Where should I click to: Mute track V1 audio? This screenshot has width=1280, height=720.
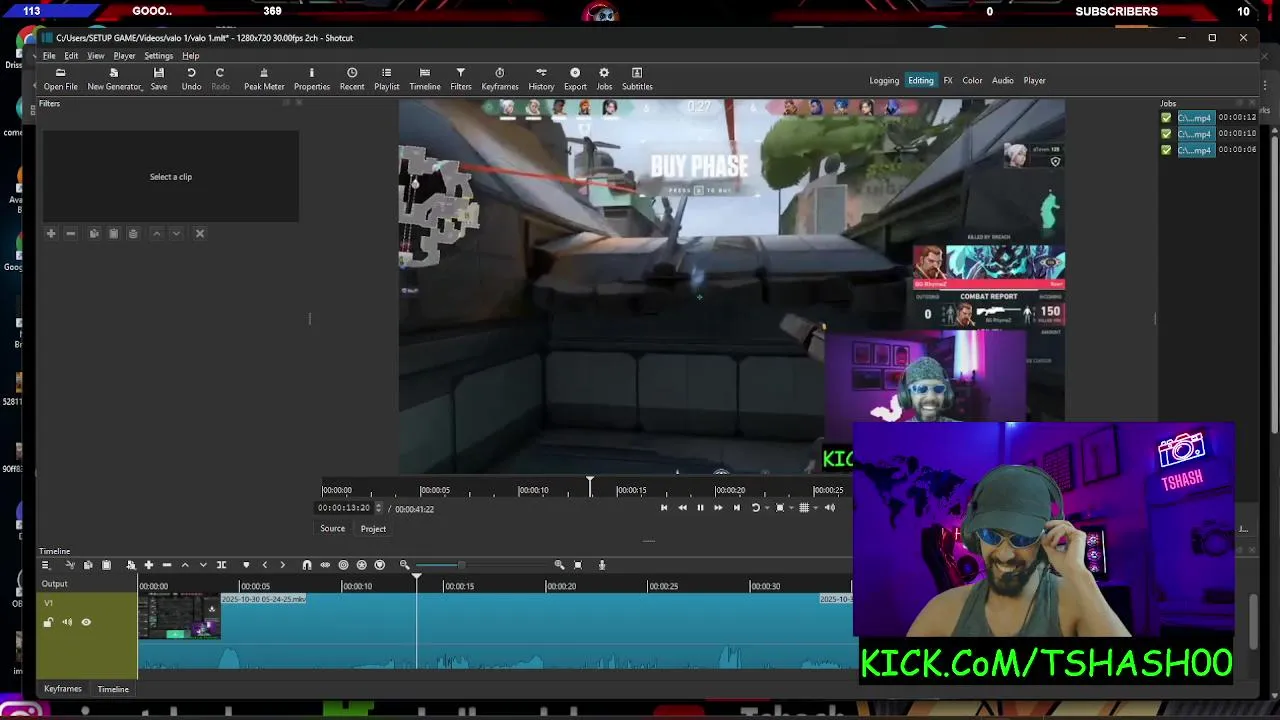67,622
